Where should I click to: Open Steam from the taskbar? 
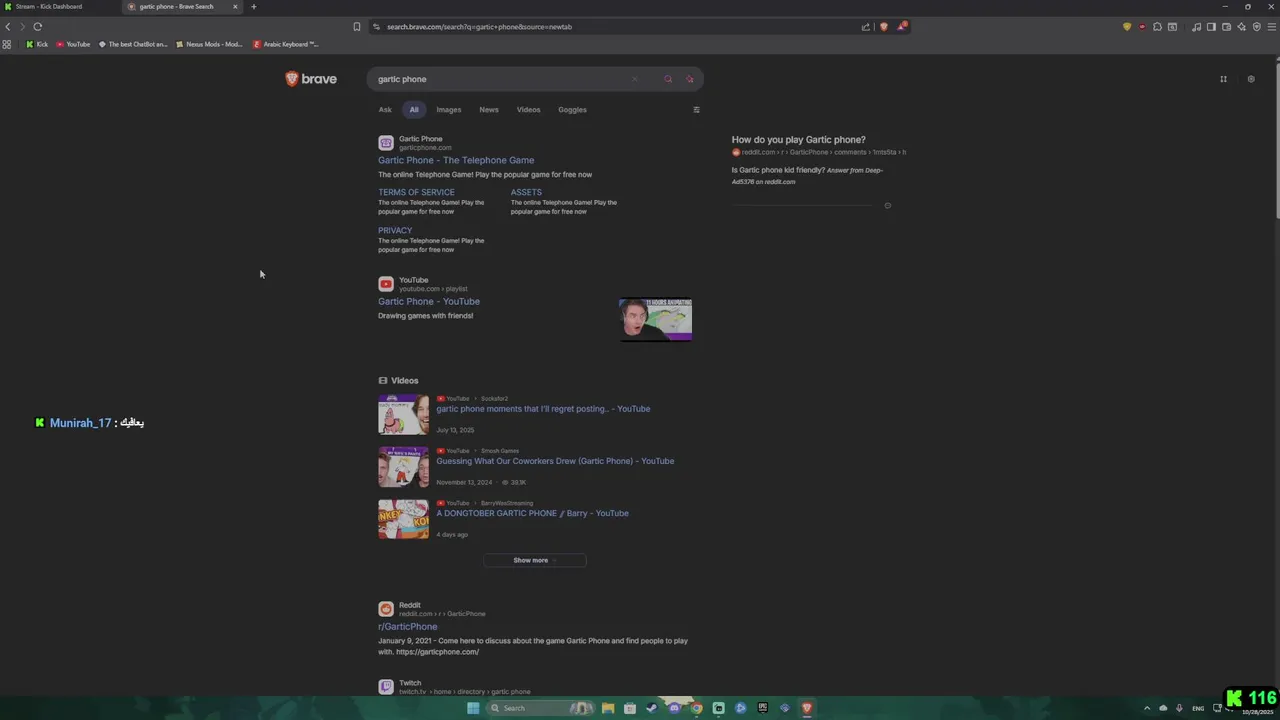(652, 708)
